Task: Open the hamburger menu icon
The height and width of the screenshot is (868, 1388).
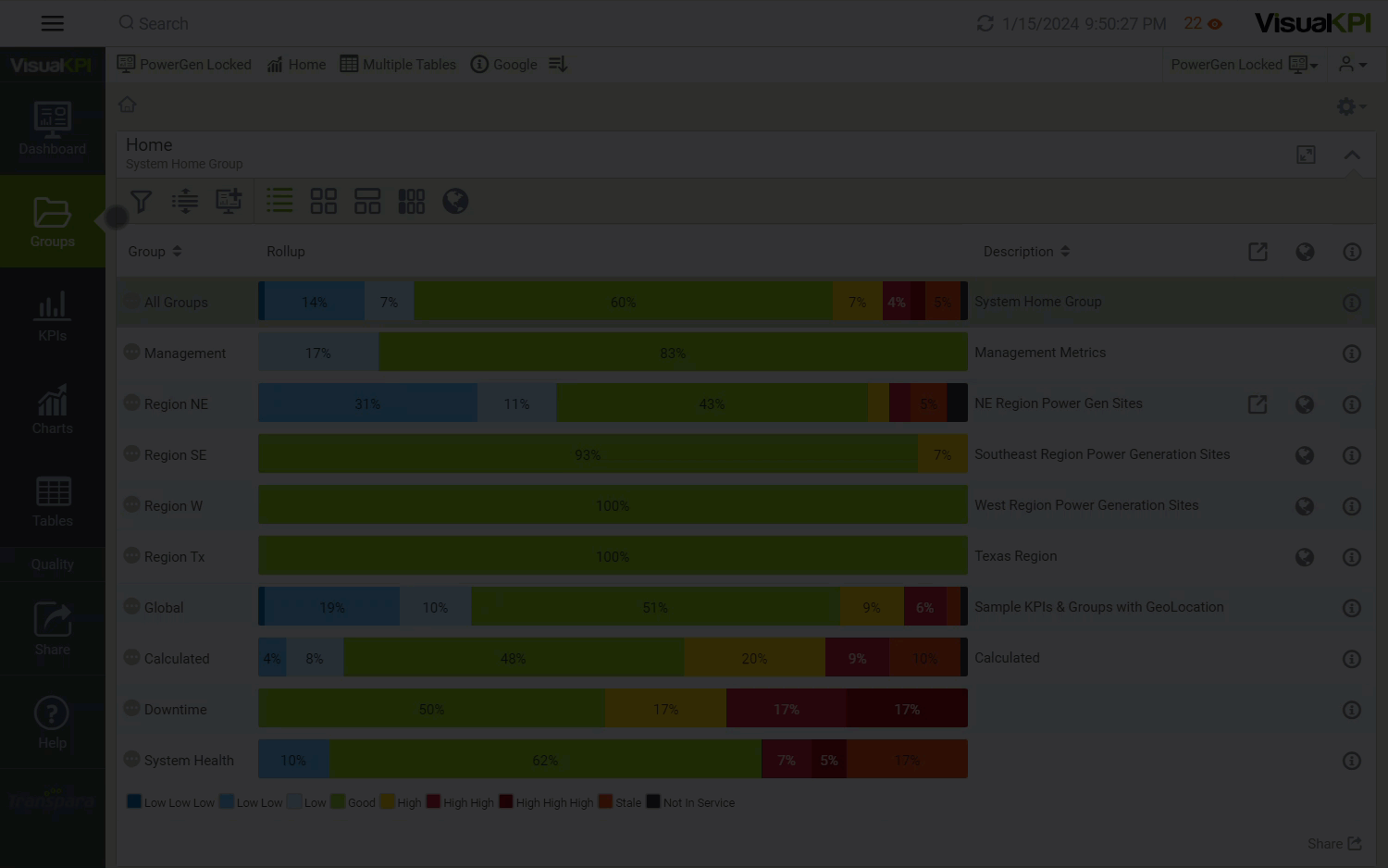Action: [53, 24]
